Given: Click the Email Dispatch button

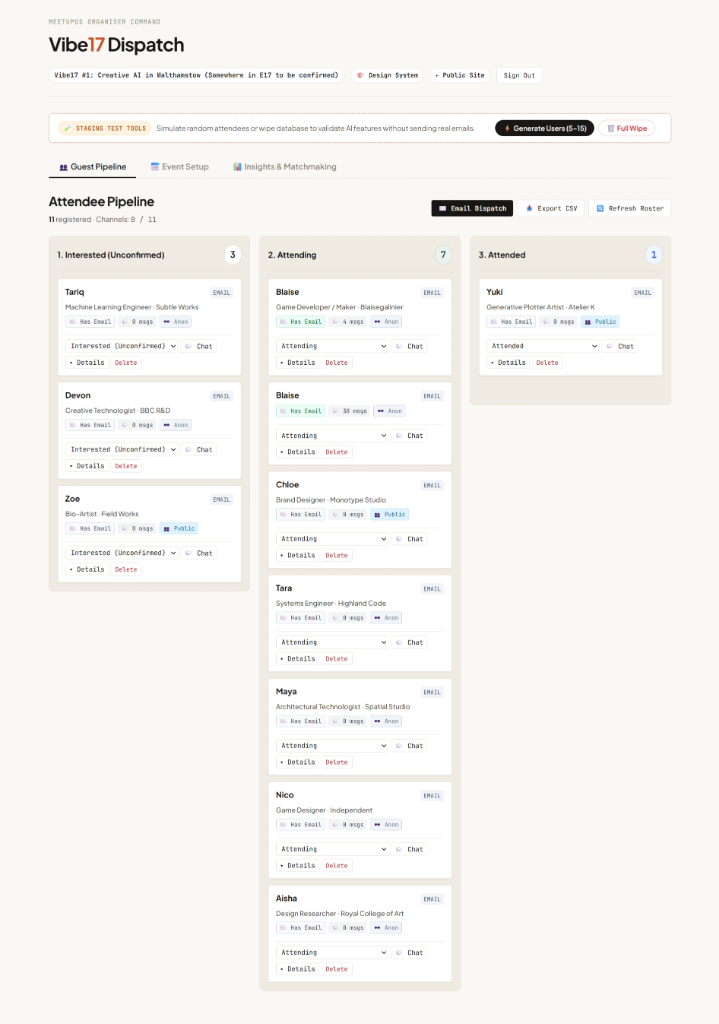Looking at the screenshot, I should 472,208.
